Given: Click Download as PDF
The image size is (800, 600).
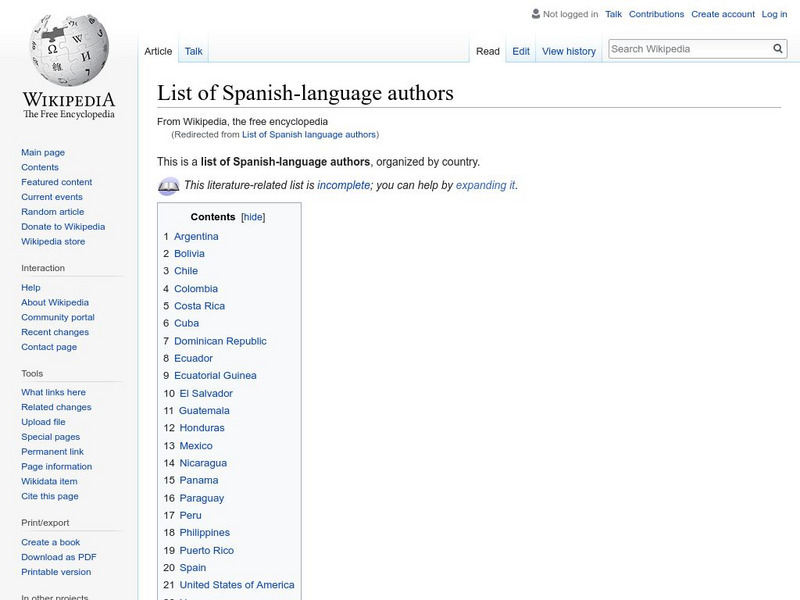Looking at the screenshot, I should (59, 557).
